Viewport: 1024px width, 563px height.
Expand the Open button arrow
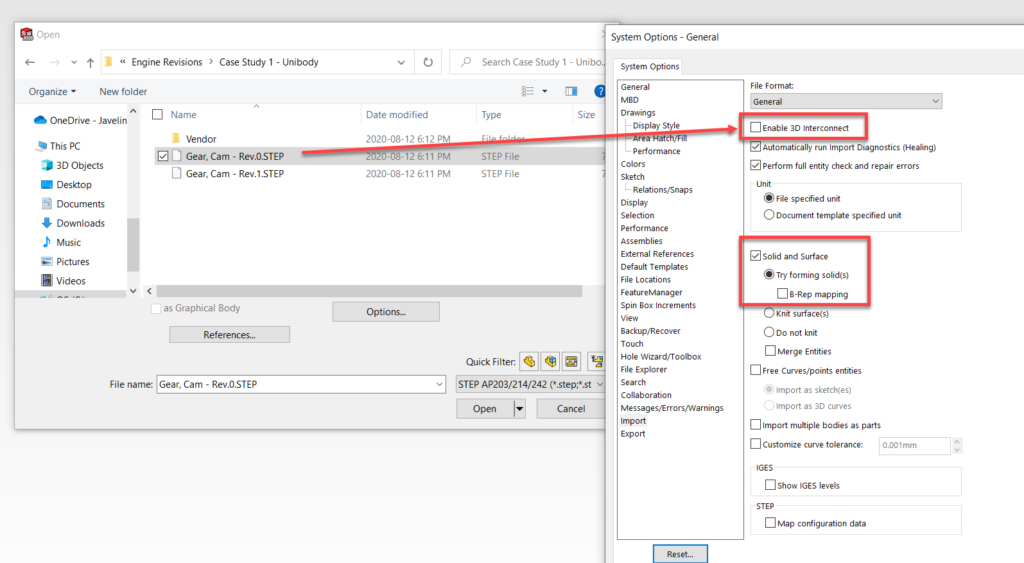click(x=520, y=409)
